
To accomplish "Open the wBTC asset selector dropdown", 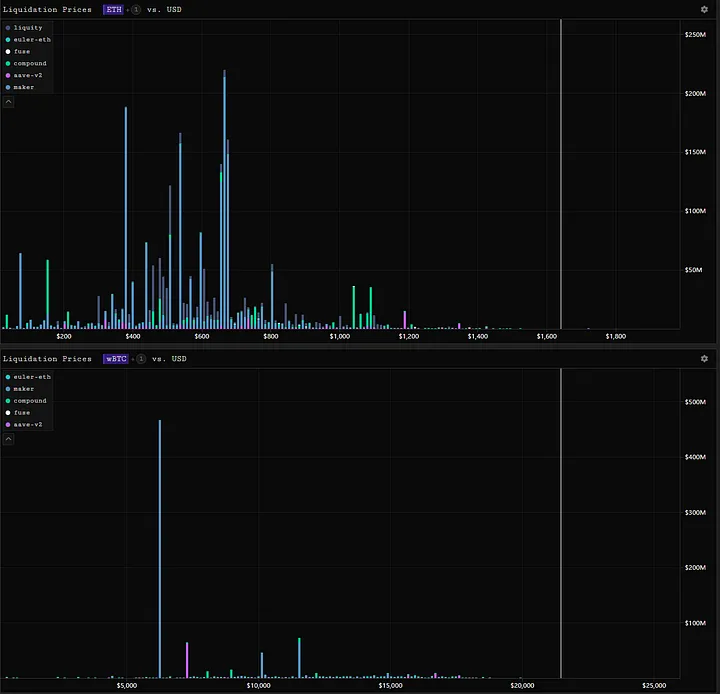I will point(115,358).
